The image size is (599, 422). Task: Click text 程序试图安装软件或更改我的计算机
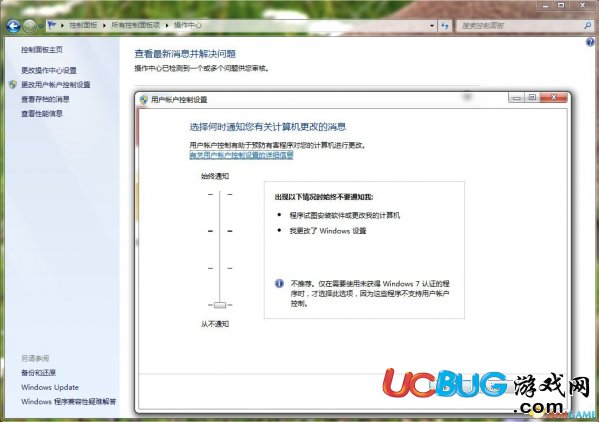click(345, 215)
